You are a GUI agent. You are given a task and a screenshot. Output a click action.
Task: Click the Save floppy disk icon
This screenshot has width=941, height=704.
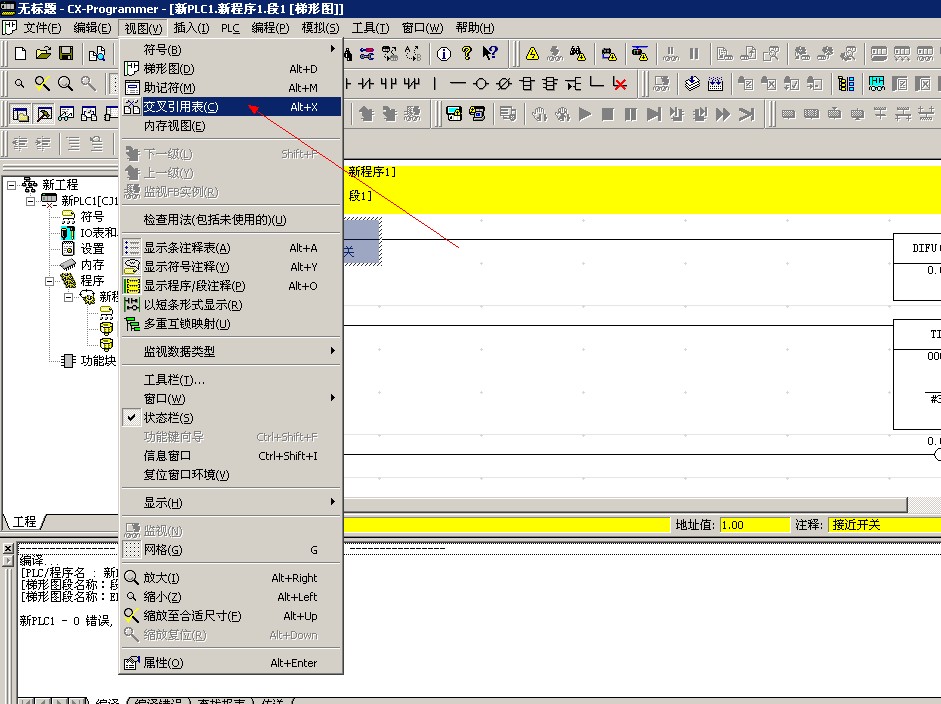(66, 54)
